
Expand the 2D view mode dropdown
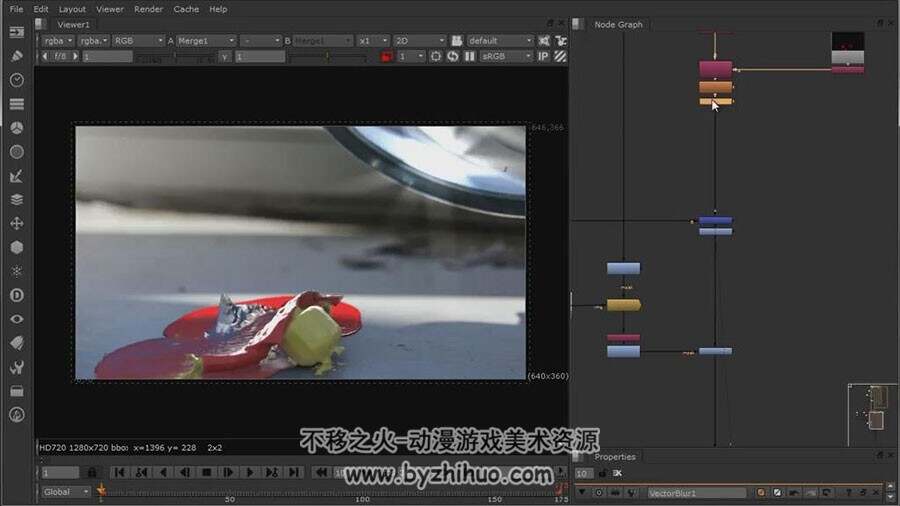coord(420,41)
